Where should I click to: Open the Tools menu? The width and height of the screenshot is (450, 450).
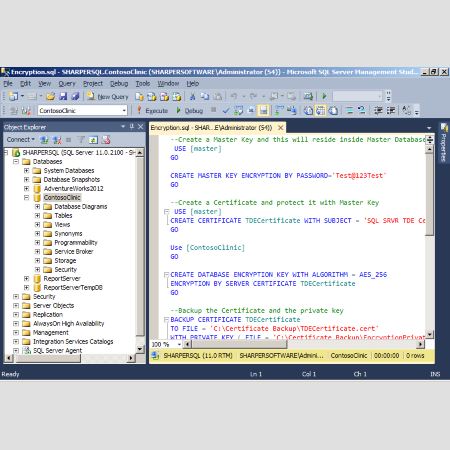[143, 84]
